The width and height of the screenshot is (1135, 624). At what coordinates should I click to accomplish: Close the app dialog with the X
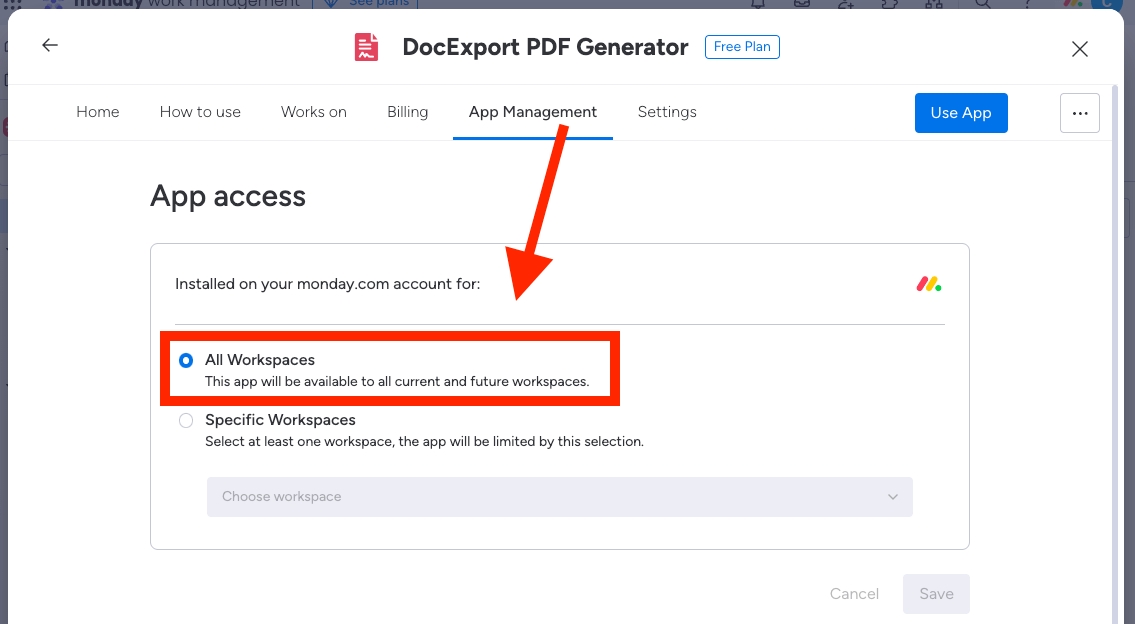pos(1079,49)
